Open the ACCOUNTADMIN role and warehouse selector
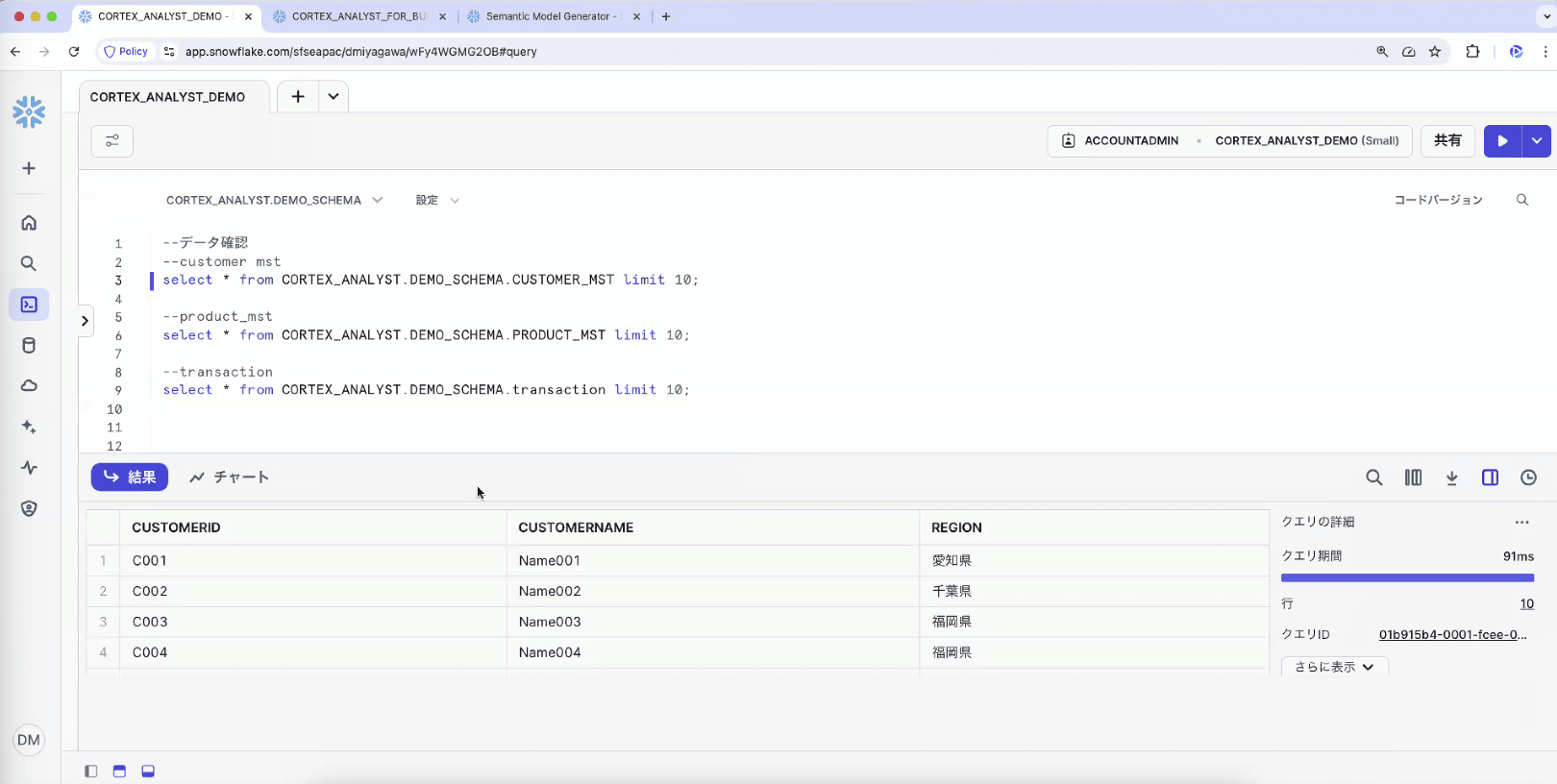This screenshot has height=784, width=1557. (1229, 141)
